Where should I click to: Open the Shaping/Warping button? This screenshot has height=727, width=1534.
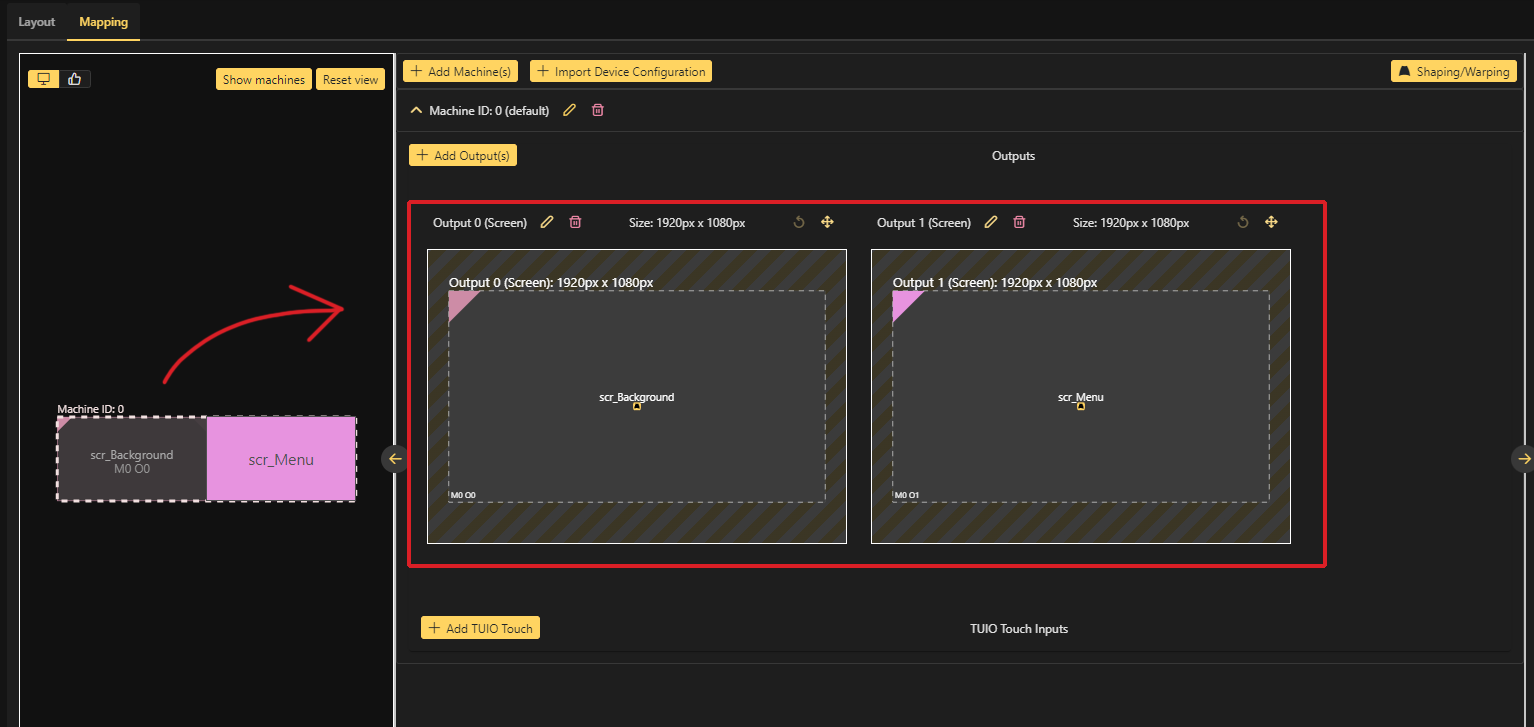tap(1454, 72)
